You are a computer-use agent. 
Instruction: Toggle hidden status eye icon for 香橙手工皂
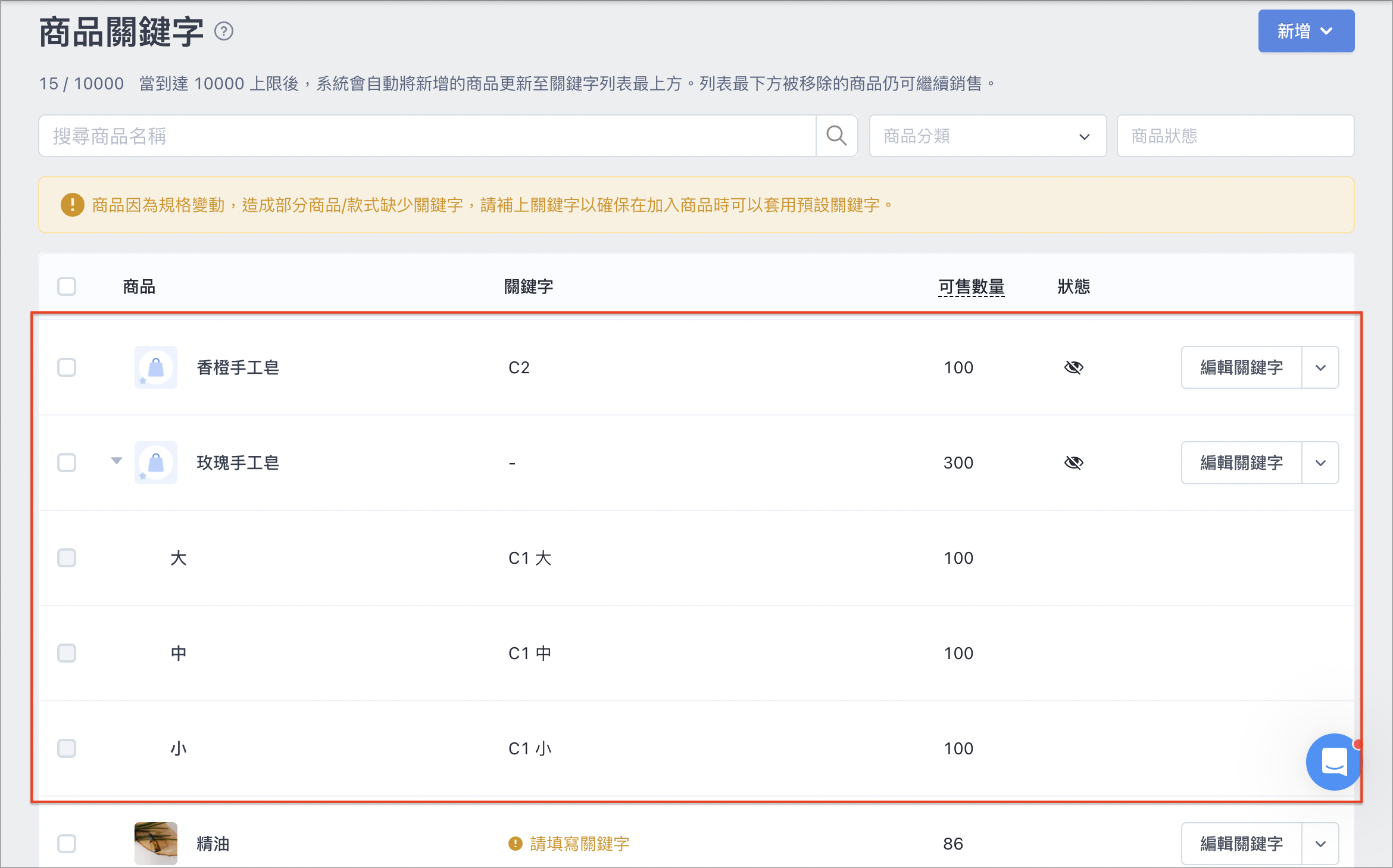click(x=1074, y=367)
